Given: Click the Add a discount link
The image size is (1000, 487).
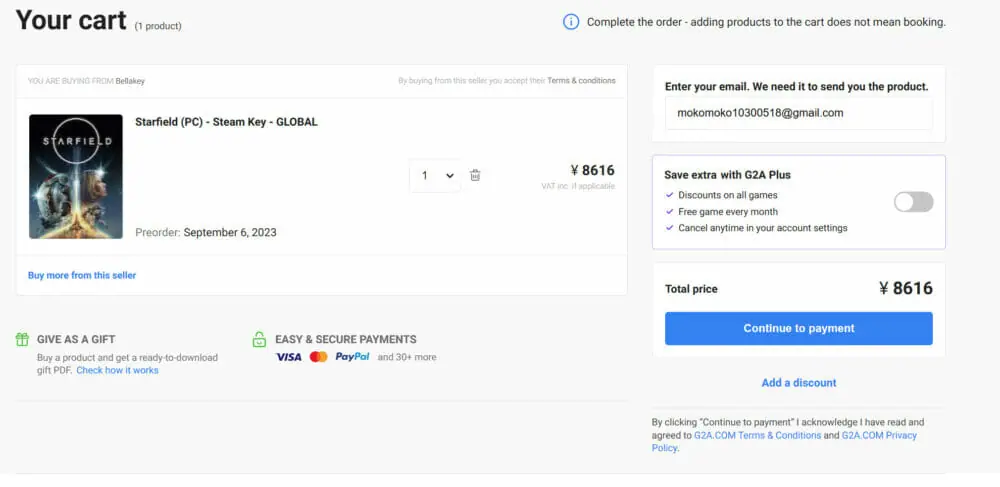Looking at the screenshot, I should [x=798, y=383].
